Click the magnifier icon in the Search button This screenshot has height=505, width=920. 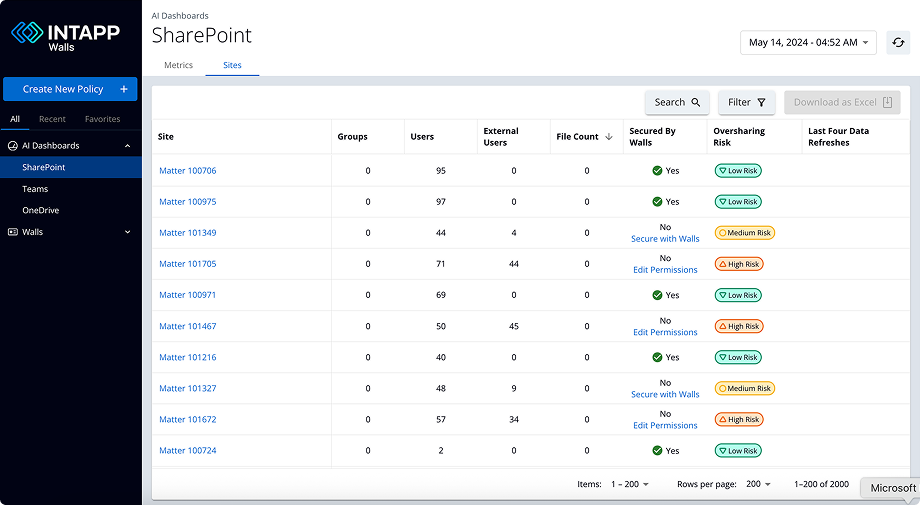point(696,102)
